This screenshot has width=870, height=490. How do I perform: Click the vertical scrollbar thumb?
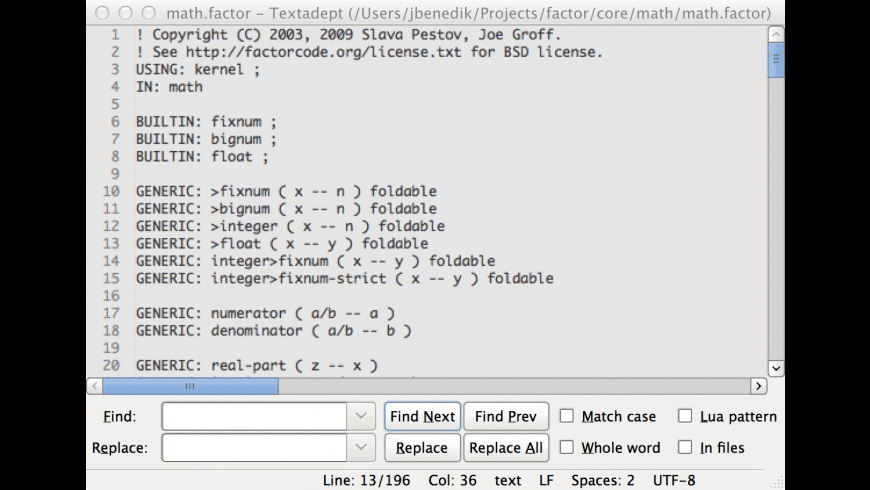click(x=776, y=58)
